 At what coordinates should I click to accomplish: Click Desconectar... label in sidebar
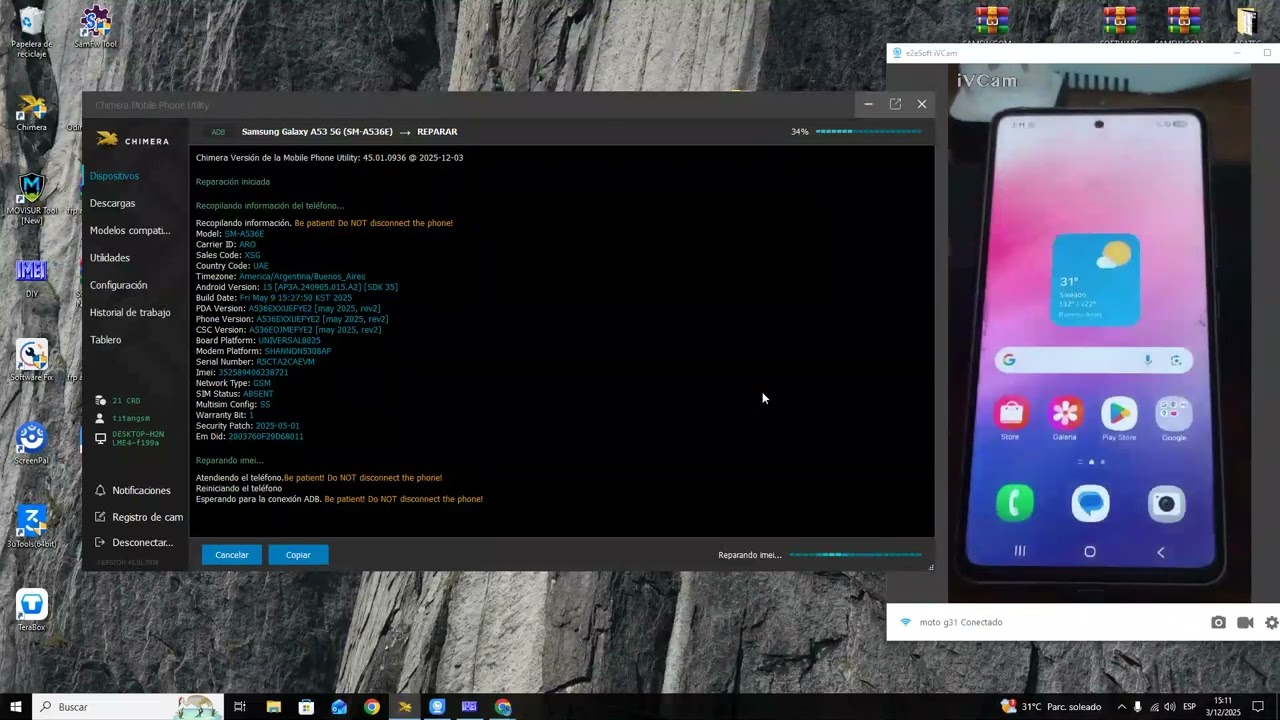coord(142,542)
